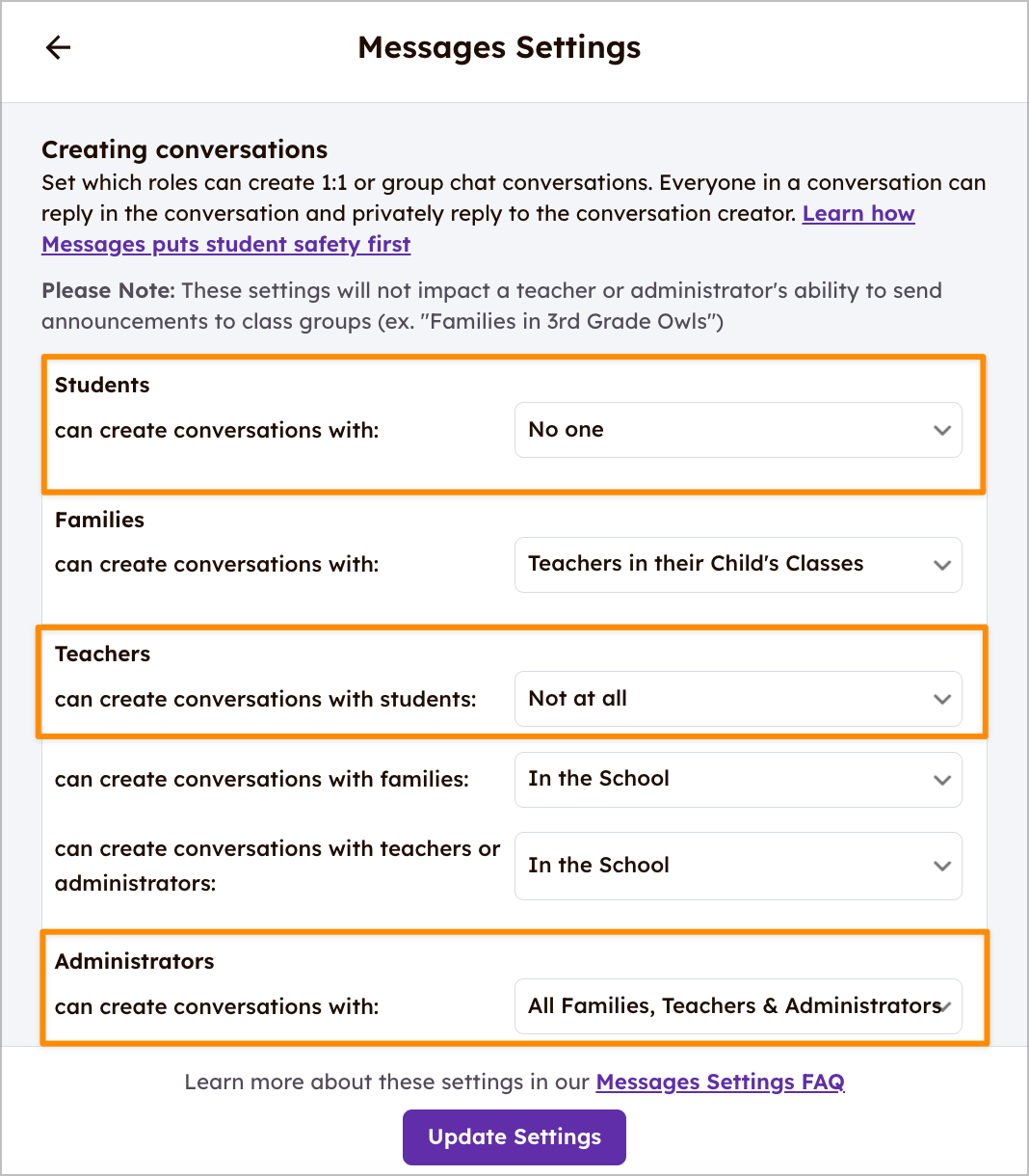Click the chevron on the Students dropdown

(942, 430)
